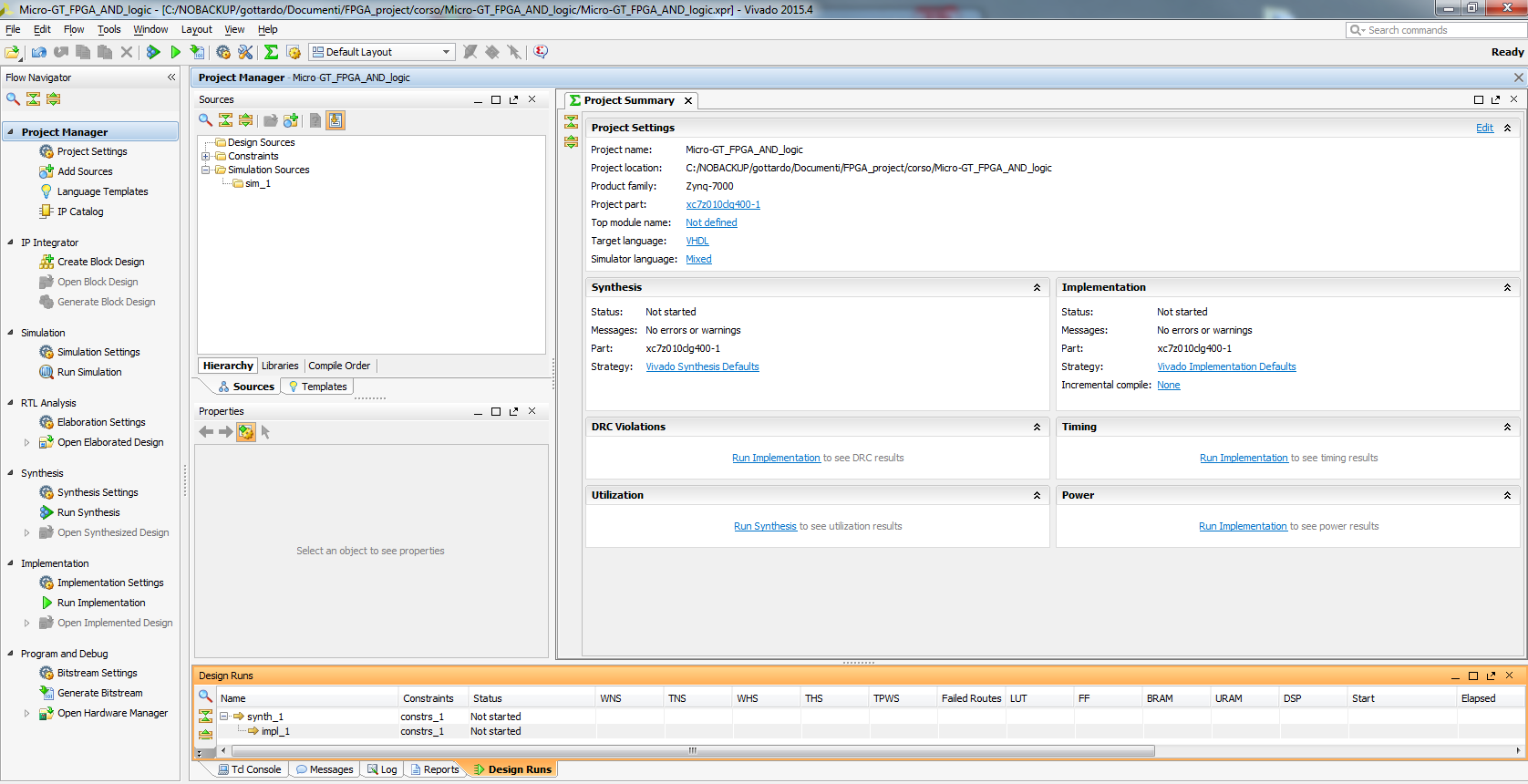Click the Incremental compile None link

point(1168,385)
